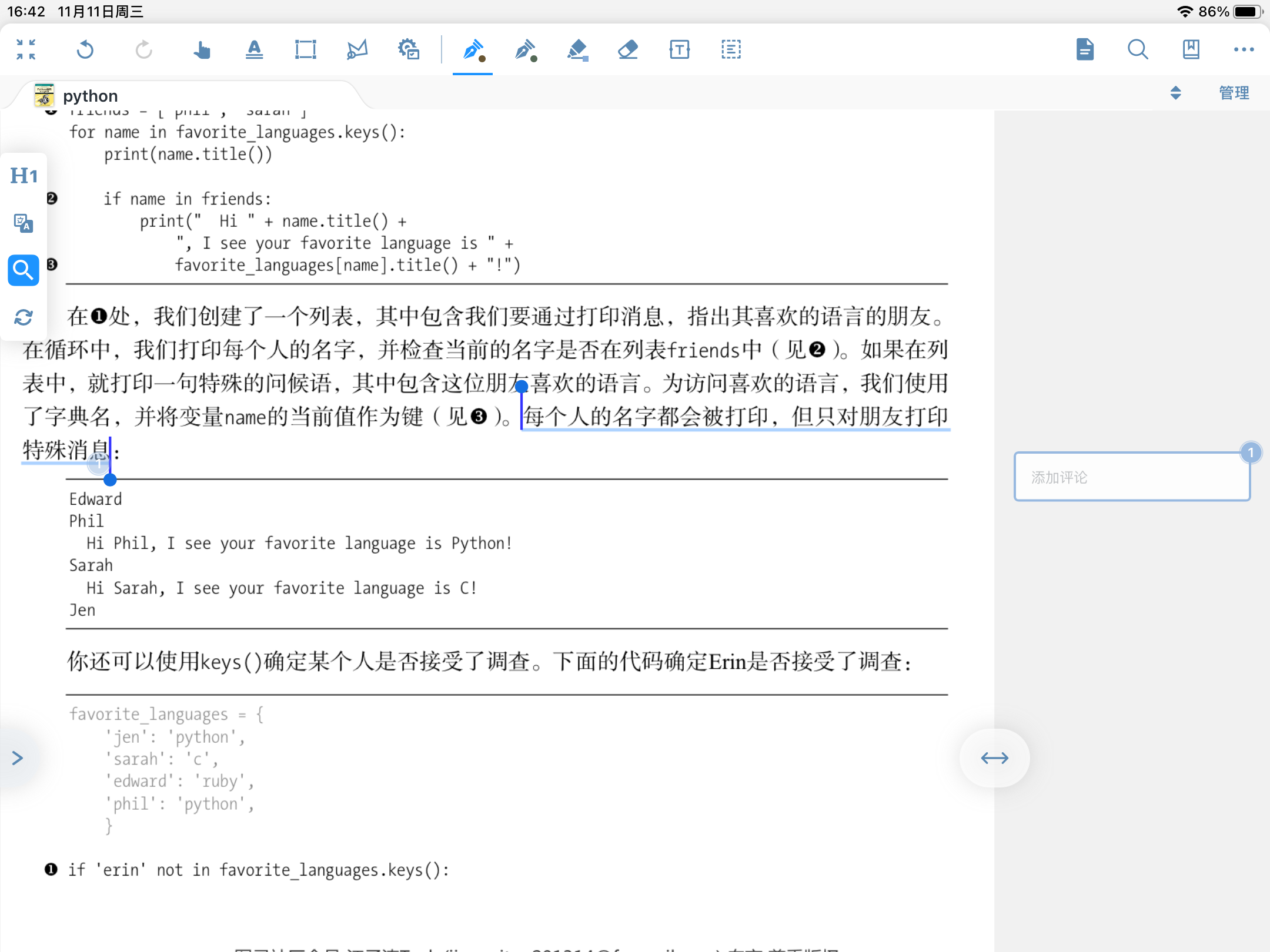The height and width of the screenshot is (952, 1270).
Task: Open the bookmark panel icon
Action: [x=1191, y=50]
